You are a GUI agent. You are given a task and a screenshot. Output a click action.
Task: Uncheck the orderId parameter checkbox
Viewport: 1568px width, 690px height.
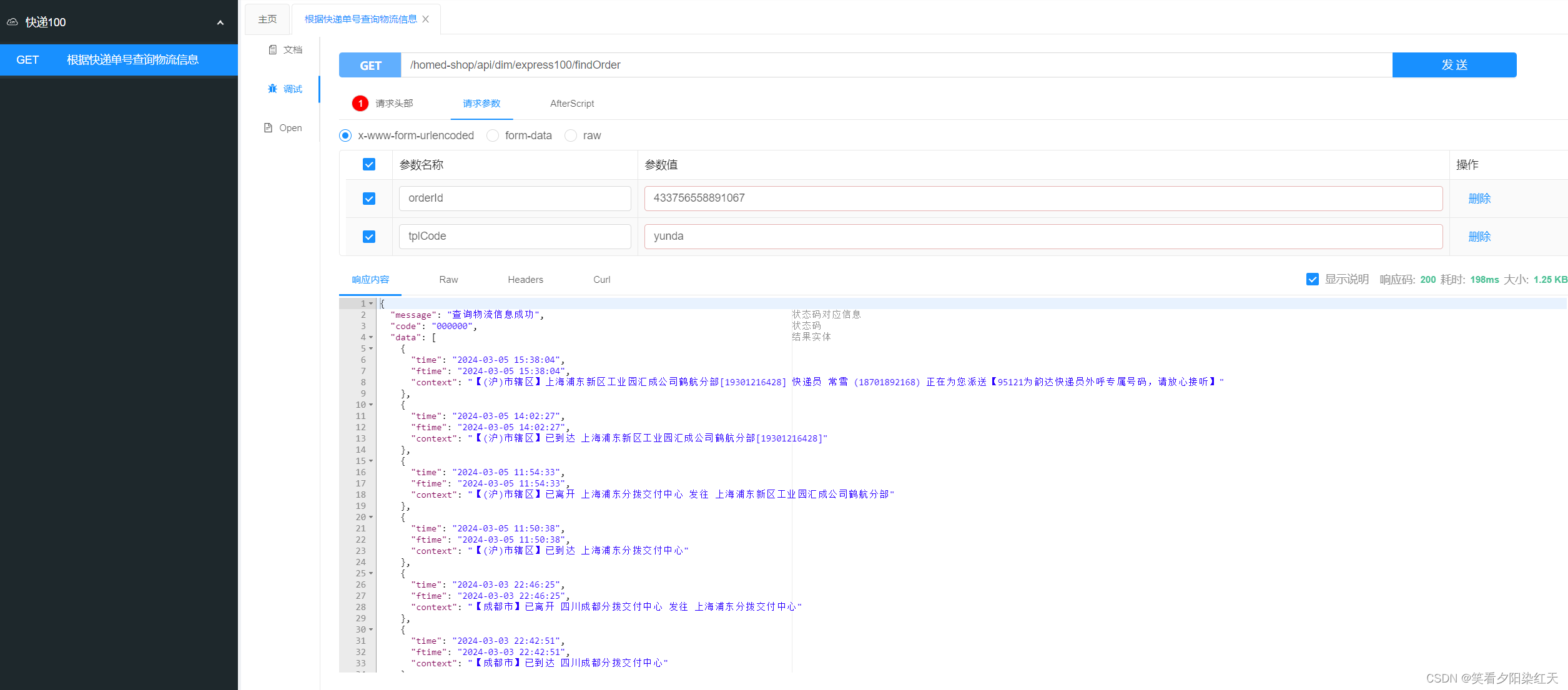click(x=369, y=199)
